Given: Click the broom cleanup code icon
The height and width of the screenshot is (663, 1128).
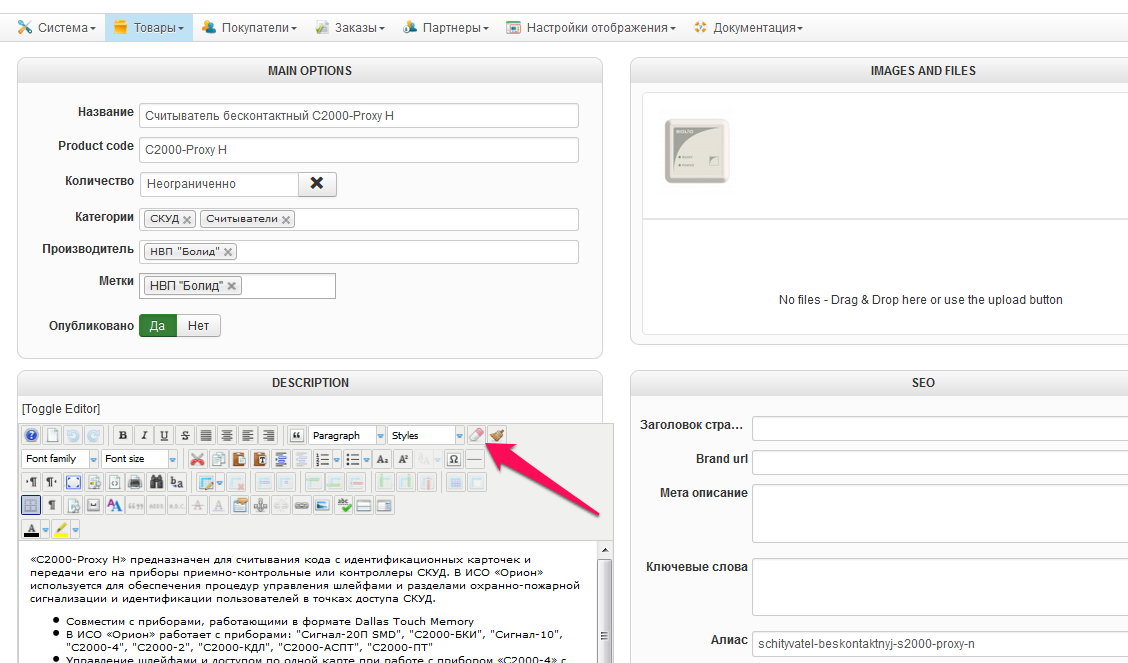Looking at the screenshot, I should pos(497,436).
